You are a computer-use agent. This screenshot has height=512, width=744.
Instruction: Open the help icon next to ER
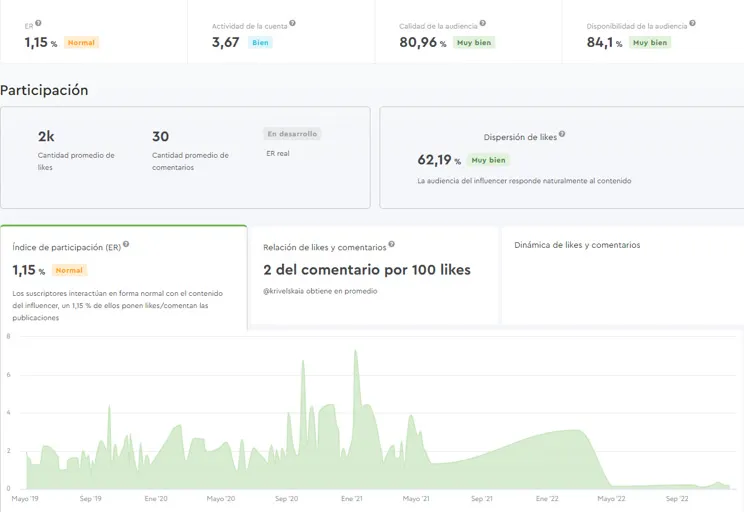[x=38, y=23]
